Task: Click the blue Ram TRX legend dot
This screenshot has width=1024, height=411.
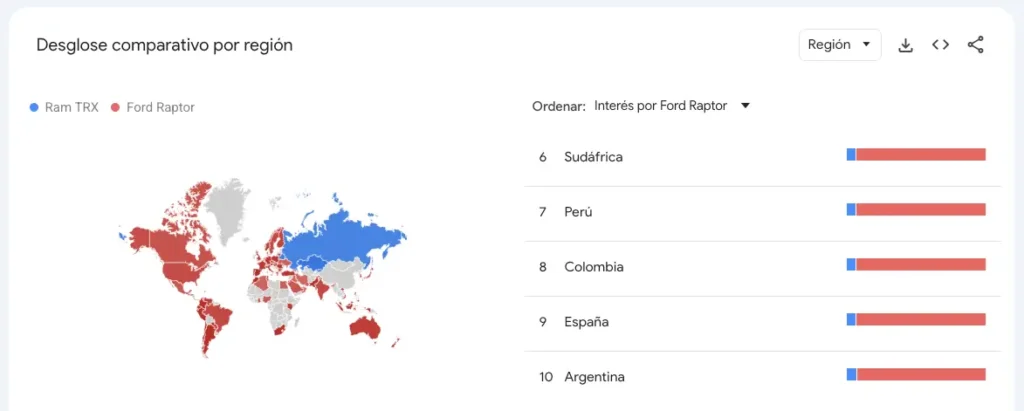Action: point(35,107)
